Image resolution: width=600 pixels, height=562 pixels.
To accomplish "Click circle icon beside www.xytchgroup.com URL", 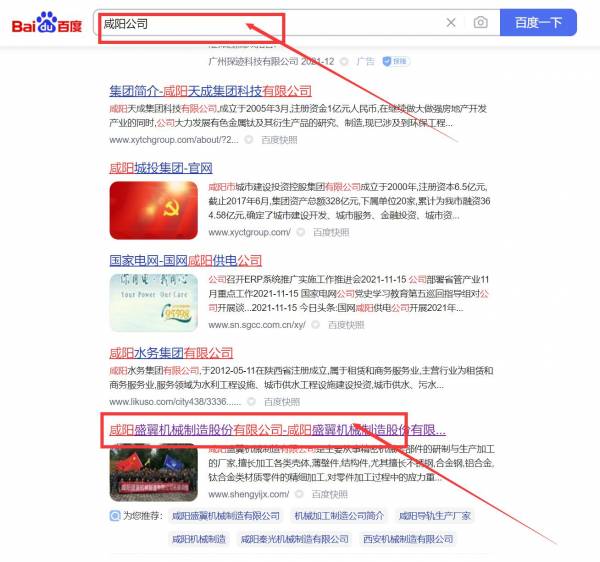I will click(249, 140).
